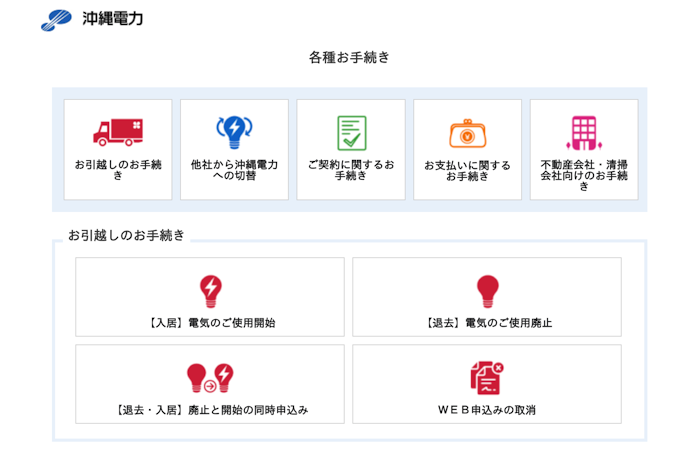Click the orange coin purse icon

click(x=468, y=134)
